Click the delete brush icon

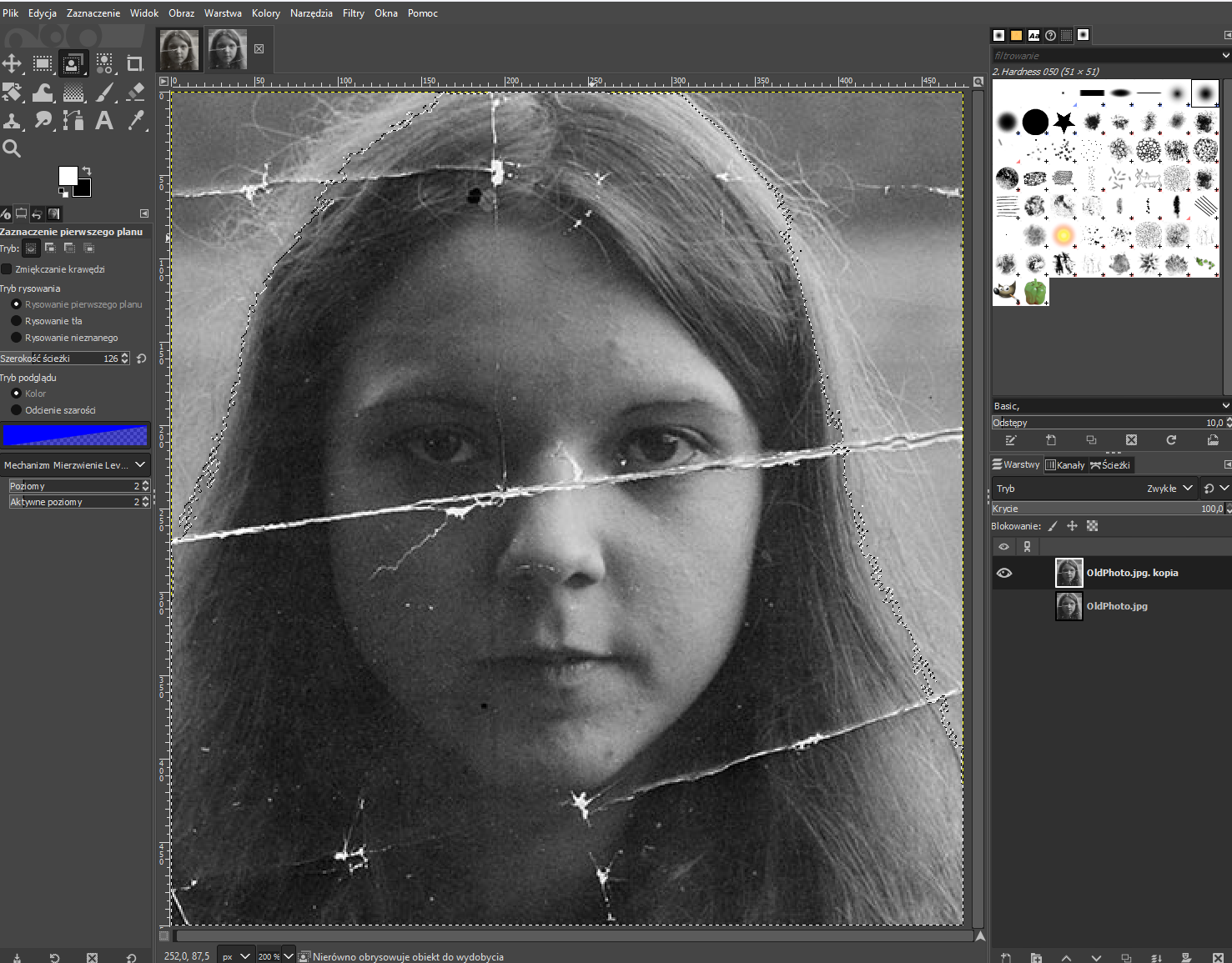pyautogui.click(x=1131, y=440)
